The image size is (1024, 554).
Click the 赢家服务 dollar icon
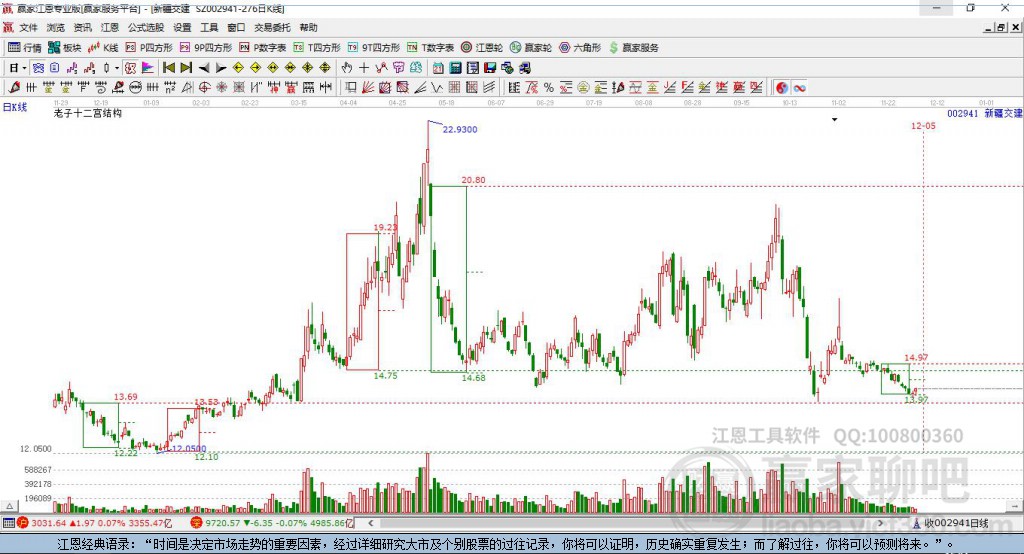click(x=613, y=48)
